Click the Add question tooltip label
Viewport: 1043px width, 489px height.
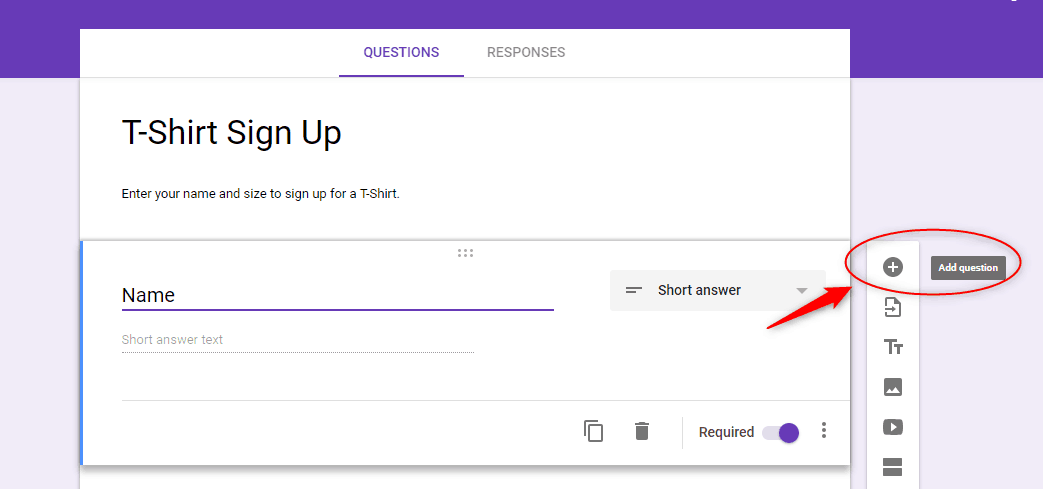968,267
